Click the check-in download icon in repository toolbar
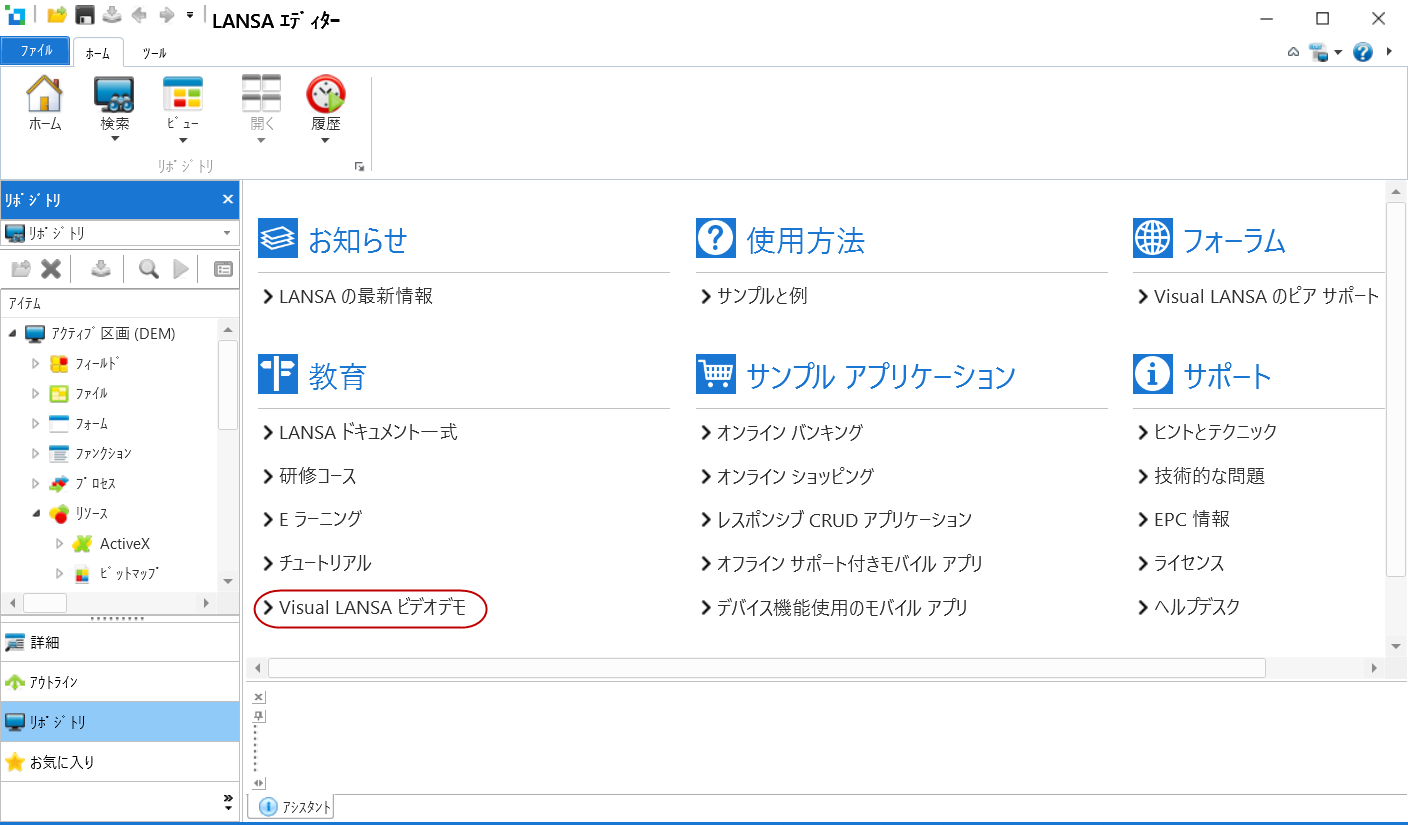Screen dimensions: 1408x825 coord(100,269)
